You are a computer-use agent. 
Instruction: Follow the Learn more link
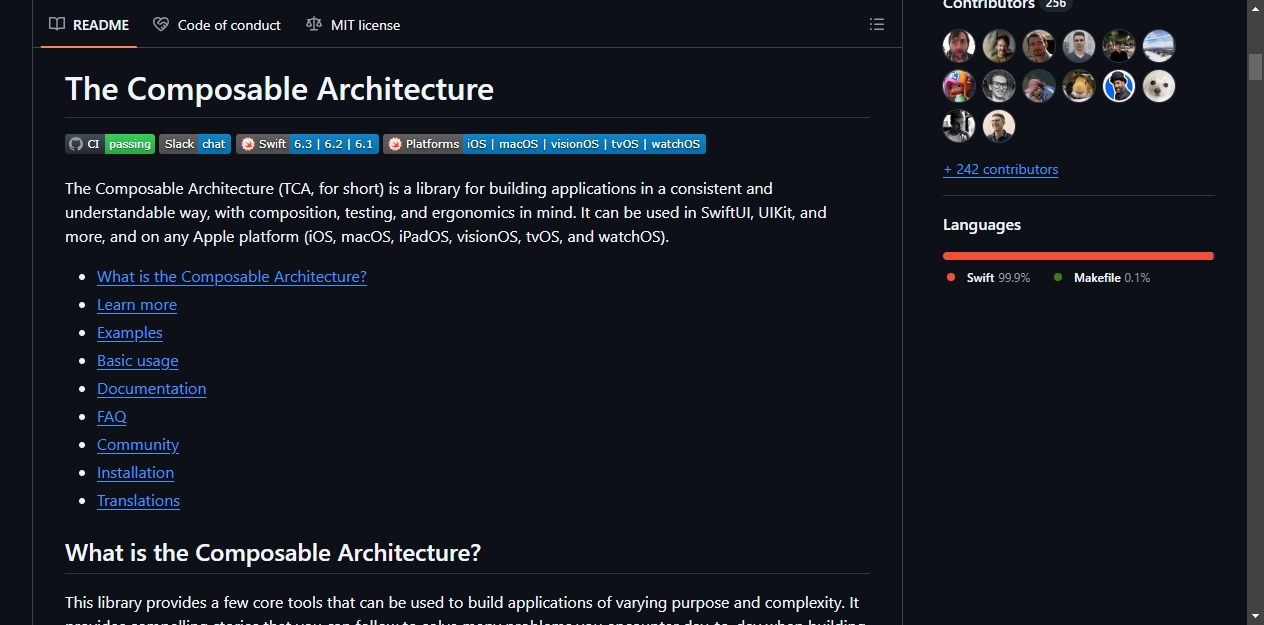[x=137, y=305]
